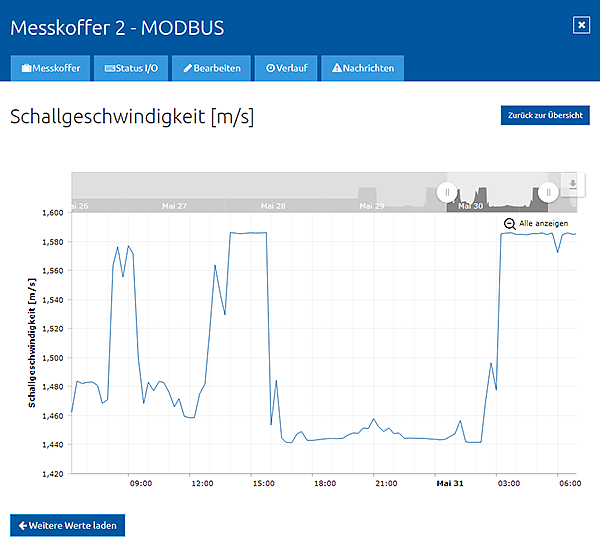Load more values with Weitere Werte laden
The image size is (600, 544).
(67, 525)
